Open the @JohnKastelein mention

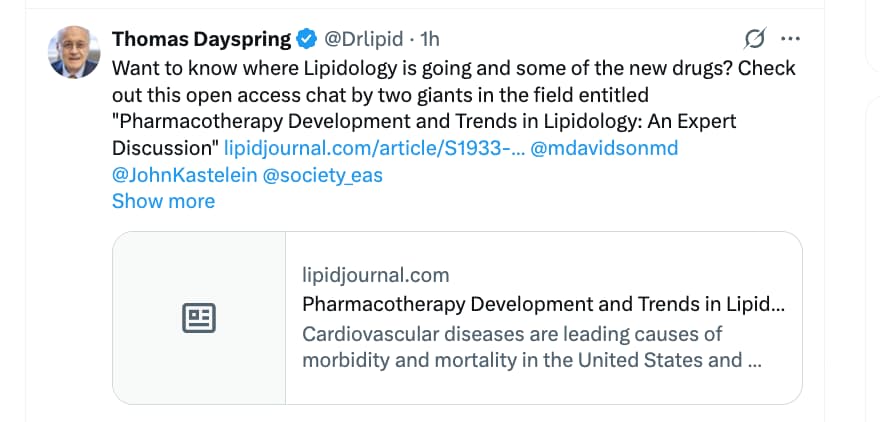pos(183,175)
